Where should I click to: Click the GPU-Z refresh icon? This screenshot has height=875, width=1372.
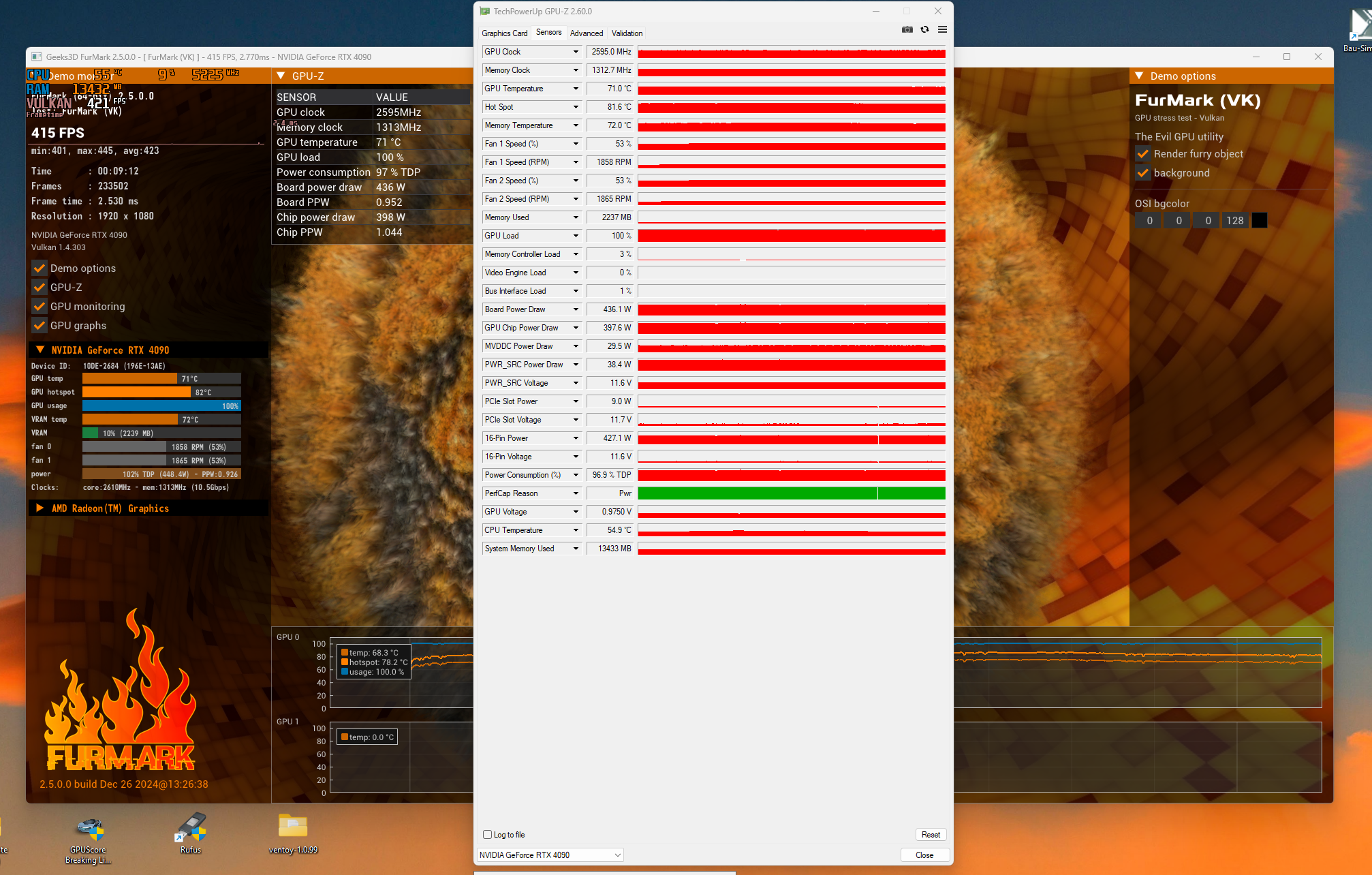924,29
